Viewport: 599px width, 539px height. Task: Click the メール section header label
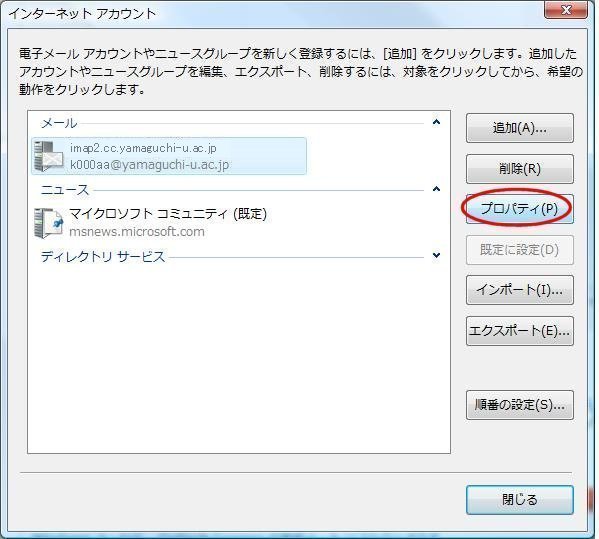tap(59, 123)
